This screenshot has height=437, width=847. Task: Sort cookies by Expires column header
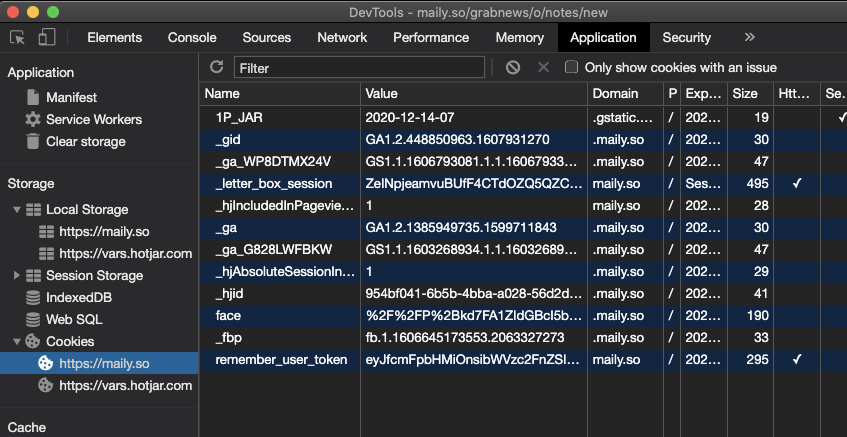704,93
